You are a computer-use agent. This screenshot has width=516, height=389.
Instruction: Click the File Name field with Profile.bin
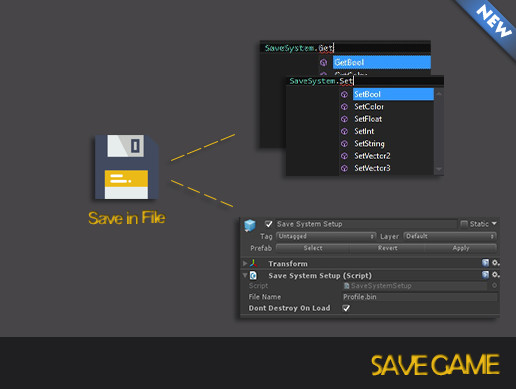pos(420,297)
